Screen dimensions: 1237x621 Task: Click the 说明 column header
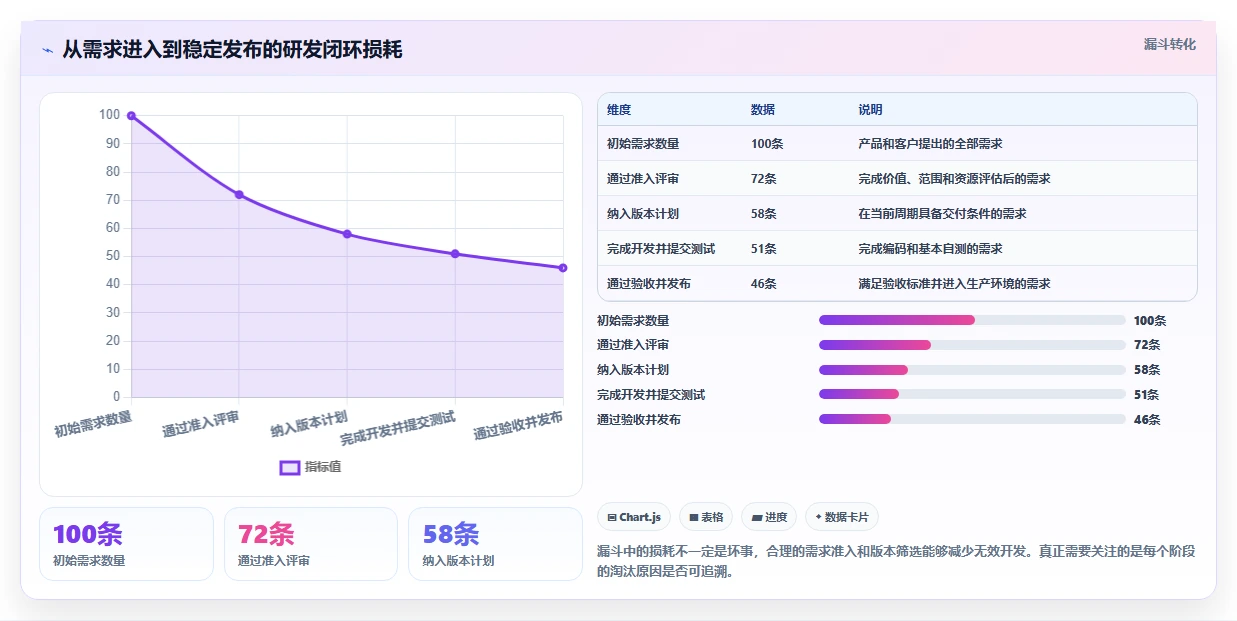[870, 110]
